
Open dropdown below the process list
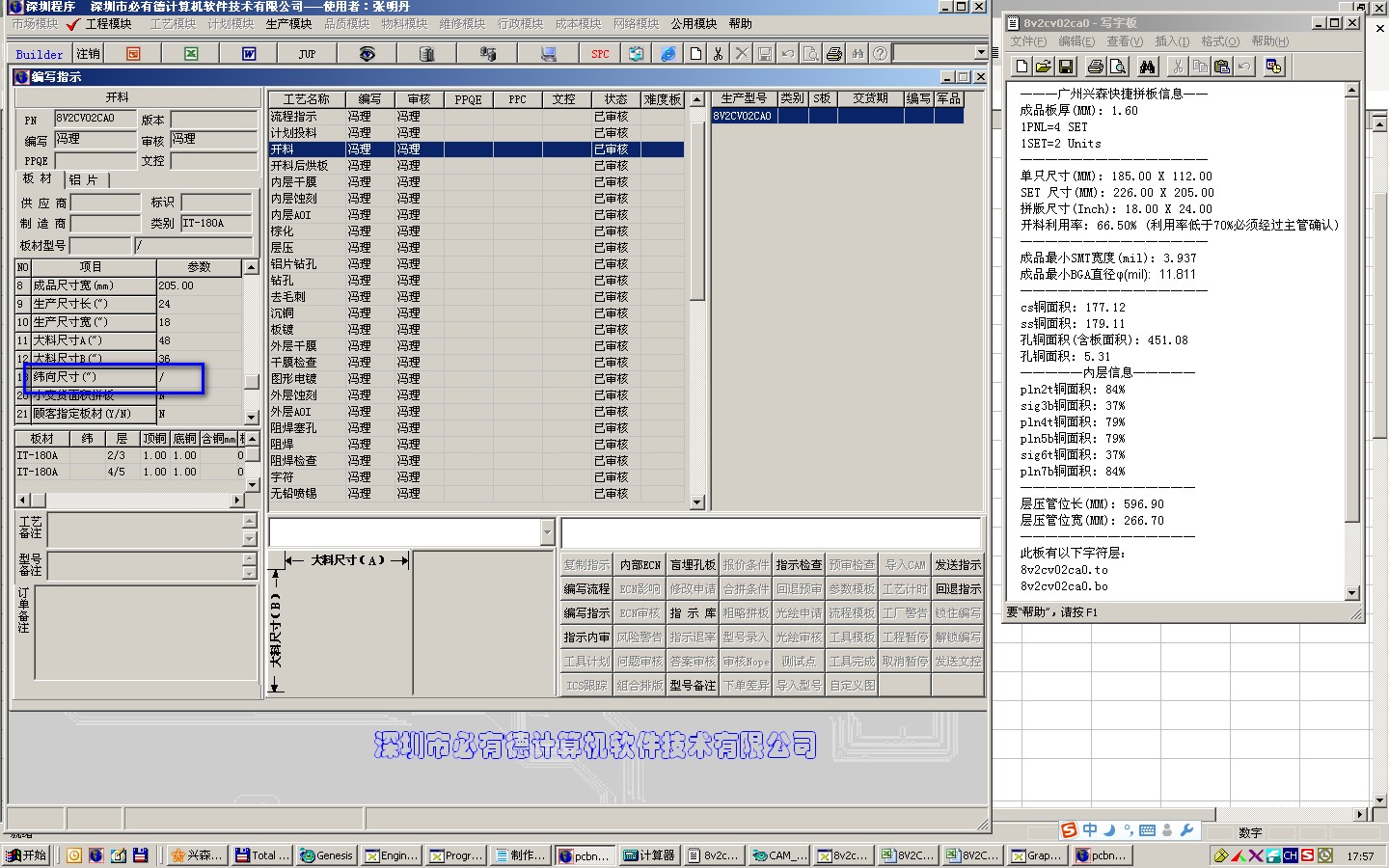coord(547,532)
